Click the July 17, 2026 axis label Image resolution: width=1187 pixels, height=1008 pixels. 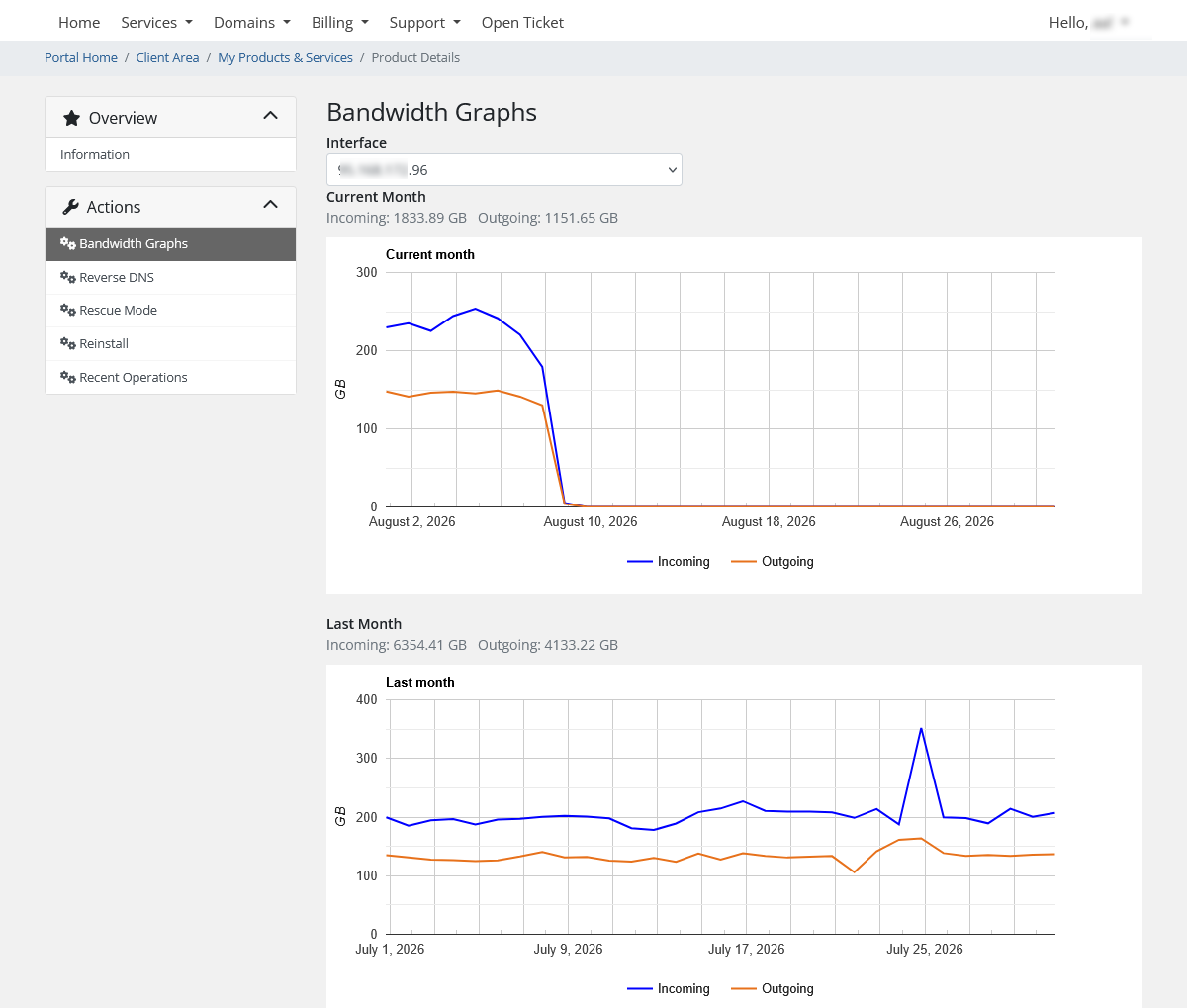[747, 949]
